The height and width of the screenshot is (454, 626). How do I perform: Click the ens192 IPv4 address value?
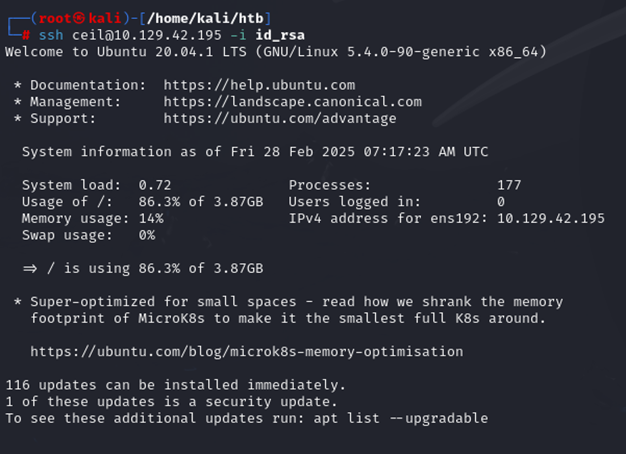(x=550, y=218)
